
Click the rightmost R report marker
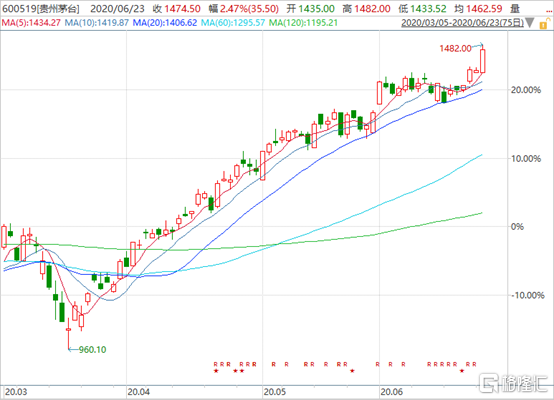(x=474, y=364)
